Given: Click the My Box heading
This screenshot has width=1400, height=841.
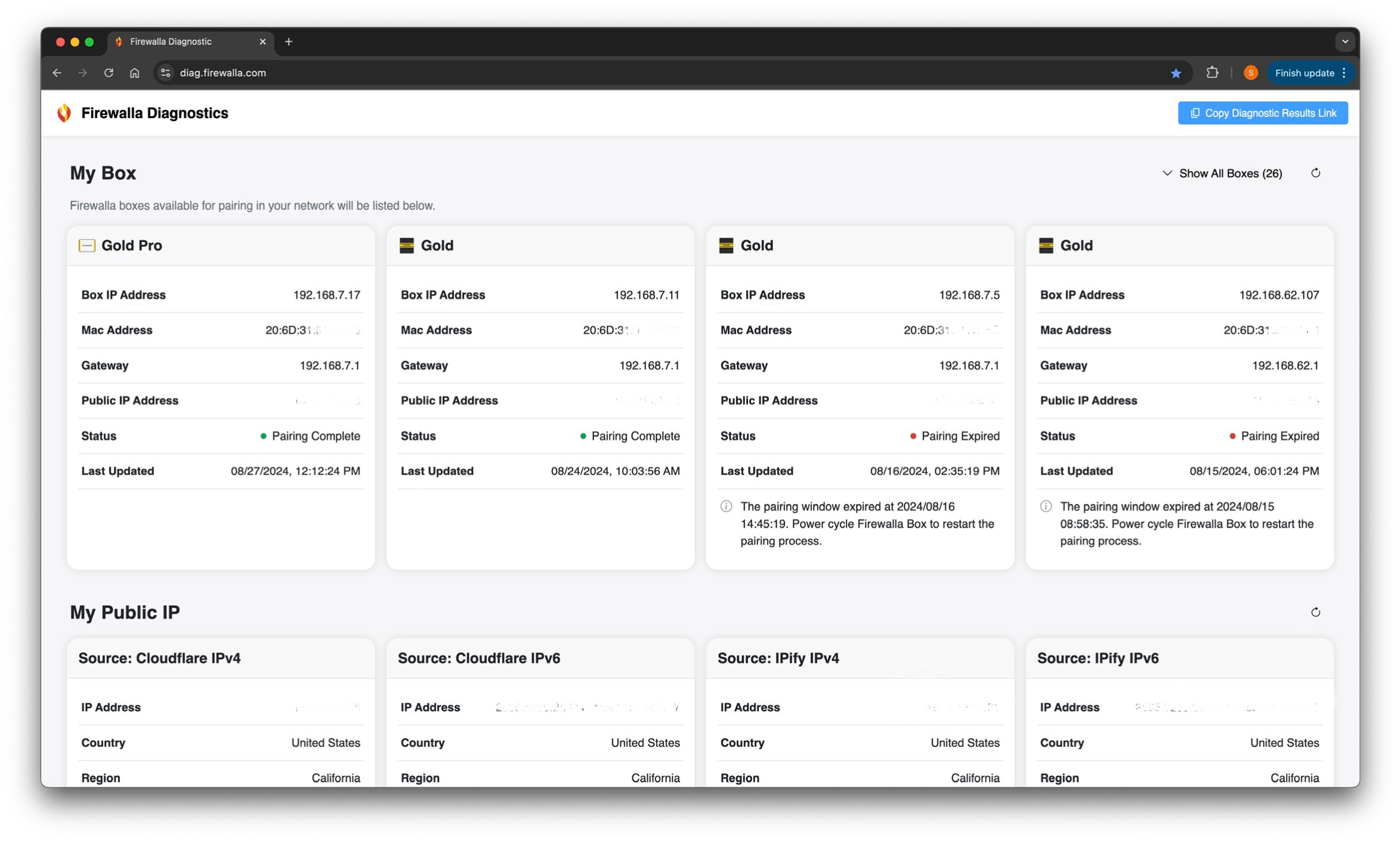Looking at the screenshot, I should tap(103, 173).
